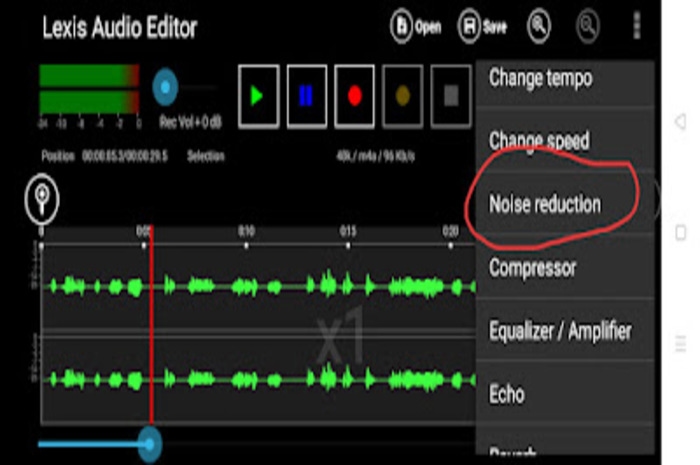Click the Position time readout
Image resolution: width=700 pixels, height=465 pixels.
pyautogui.click(x=125, y=156)
